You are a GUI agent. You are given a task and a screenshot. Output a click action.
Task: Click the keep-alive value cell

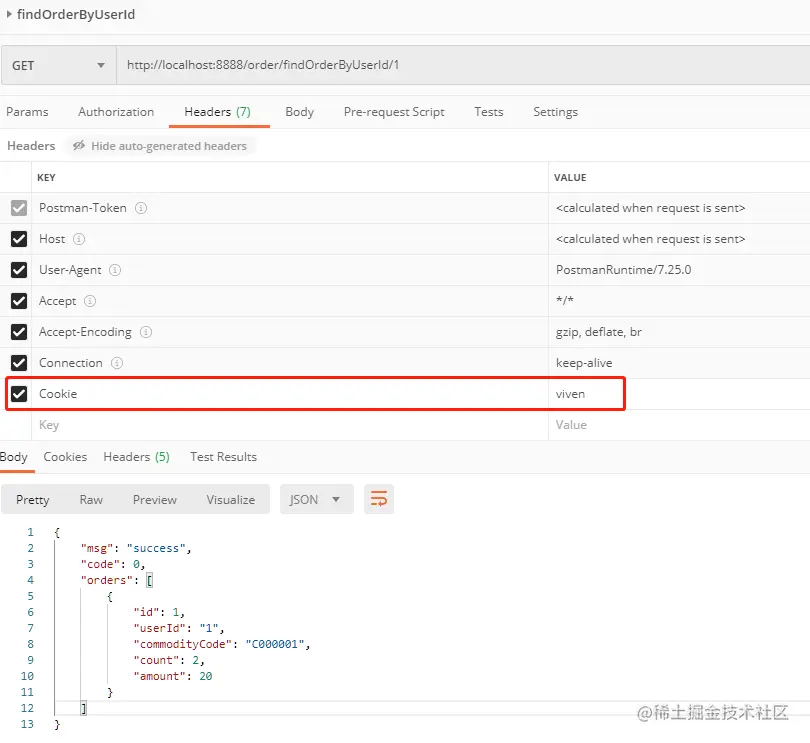679,363
